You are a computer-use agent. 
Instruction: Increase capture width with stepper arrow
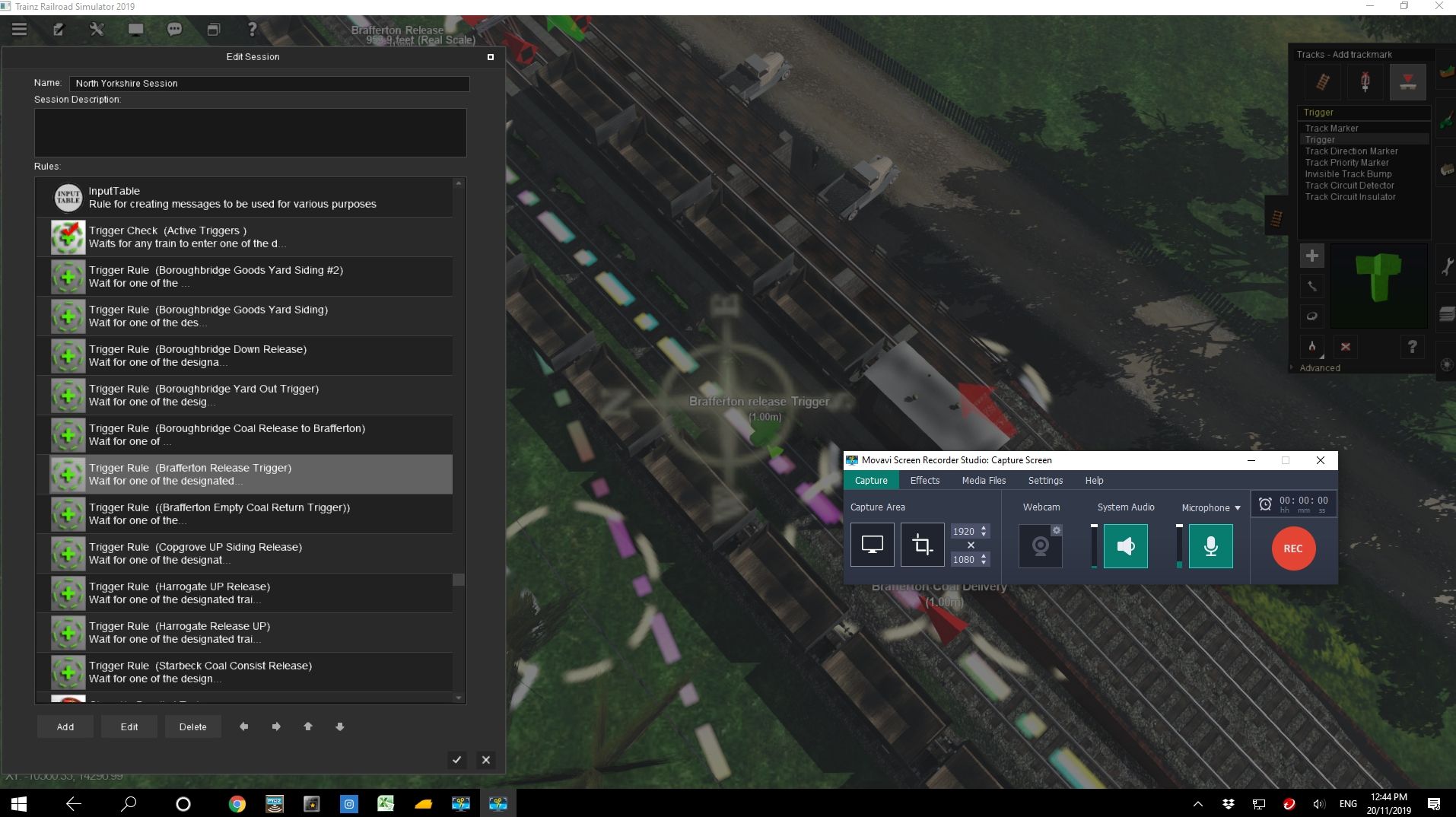(x=984, y=528)
